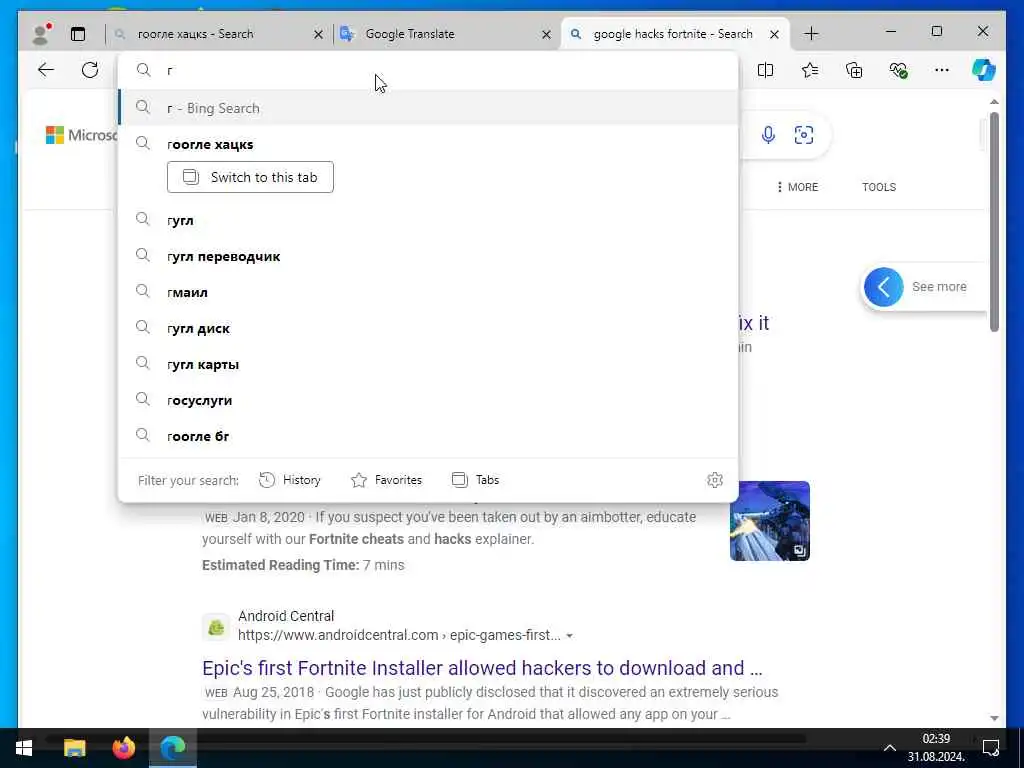Image resolution: width=1024 pixels, height=768 pixels.
Task: Open visual search camera icon
Action: coord(804,135)
